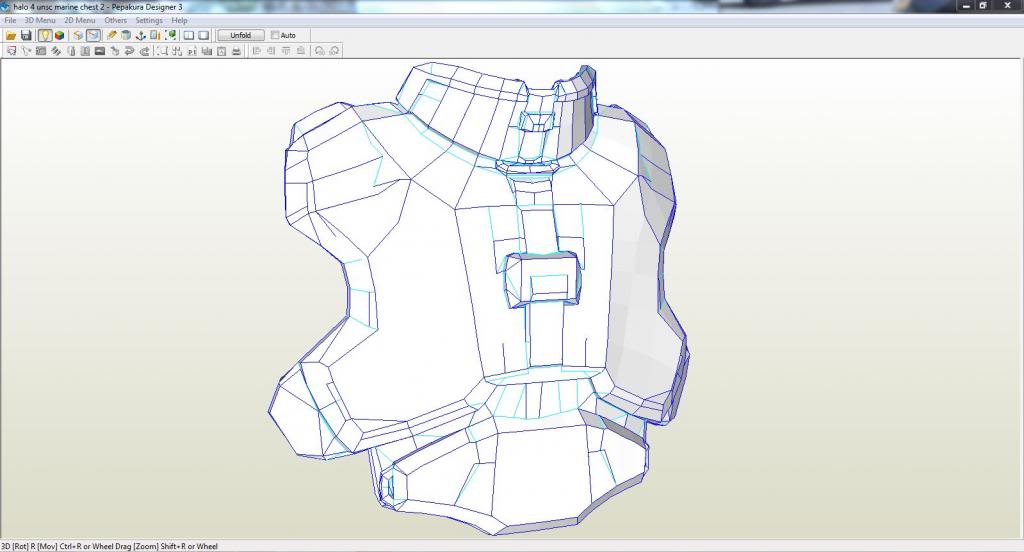
Task: Click the green cube with dotted frame icon
Action: (170, 35)
